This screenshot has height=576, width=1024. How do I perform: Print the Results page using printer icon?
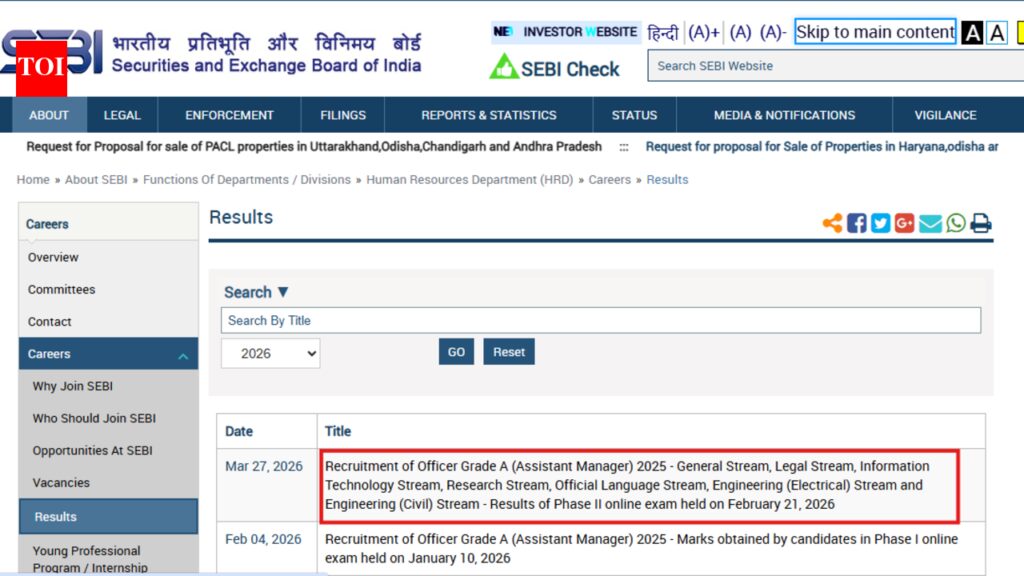click(981, 223)
